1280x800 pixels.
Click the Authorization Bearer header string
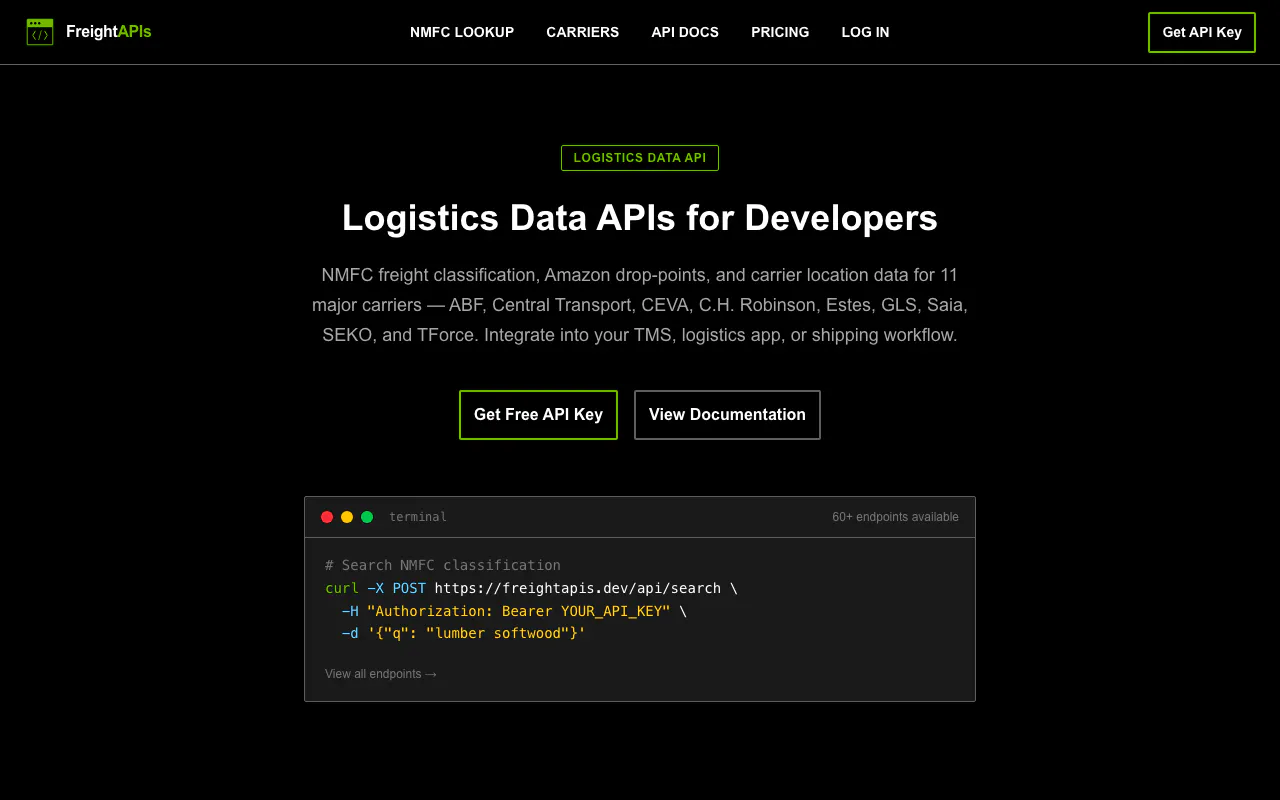[x=519, y=611]
